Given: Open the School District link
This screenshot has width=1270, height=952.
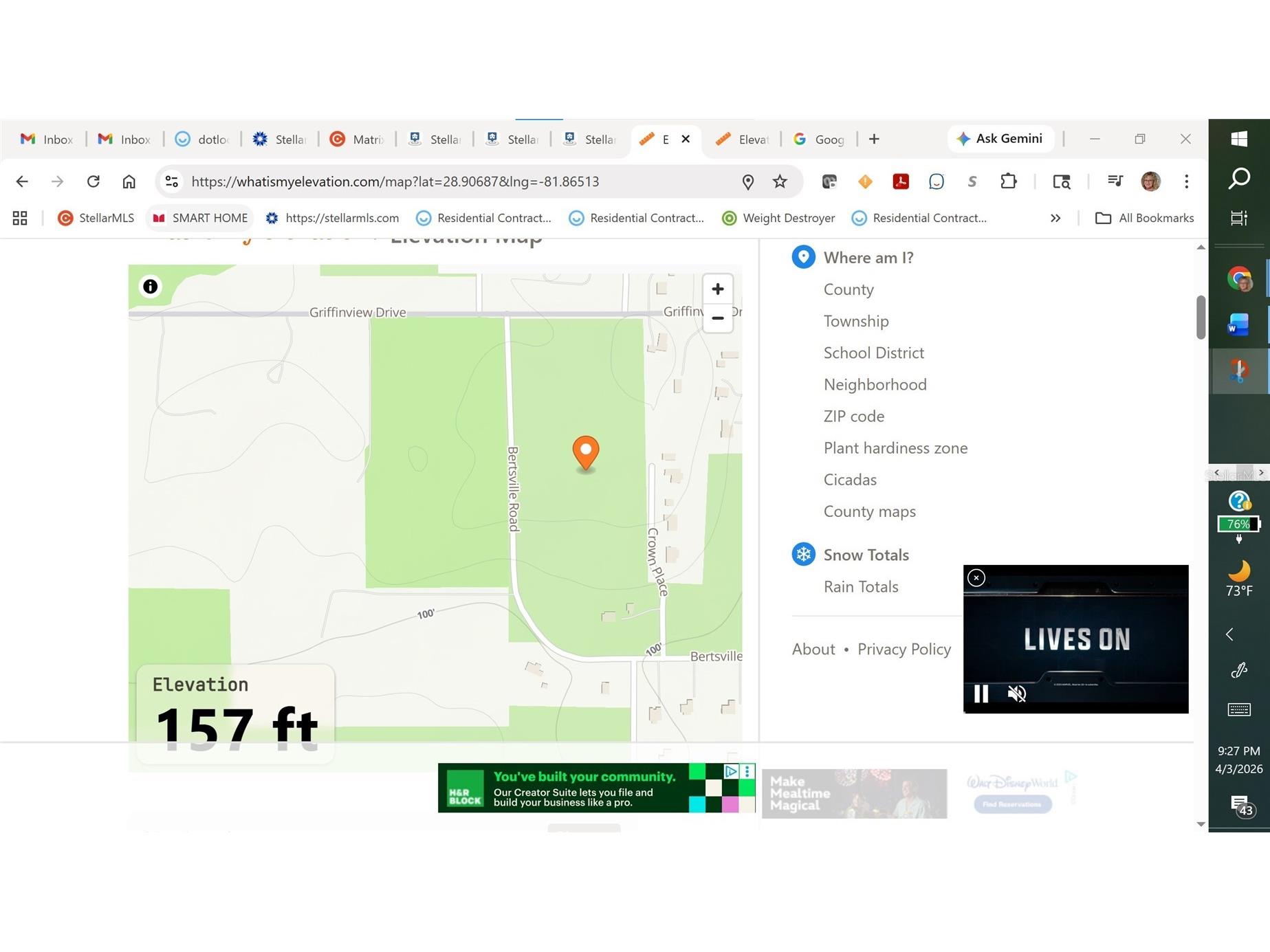Looking at the screenshot, I should [874, 353].
